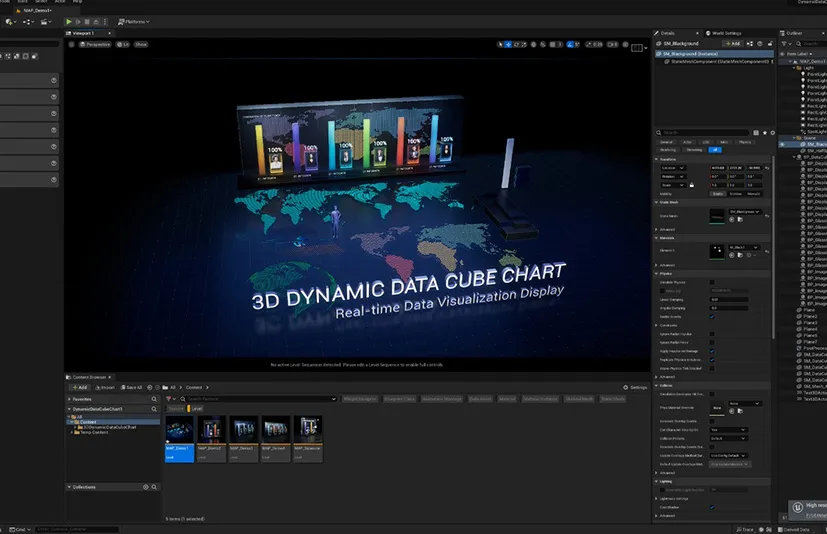This screenshot has width=827, height=534.
Task: Select the rotate gizmo tool
Action: click(x=516, y=44)
